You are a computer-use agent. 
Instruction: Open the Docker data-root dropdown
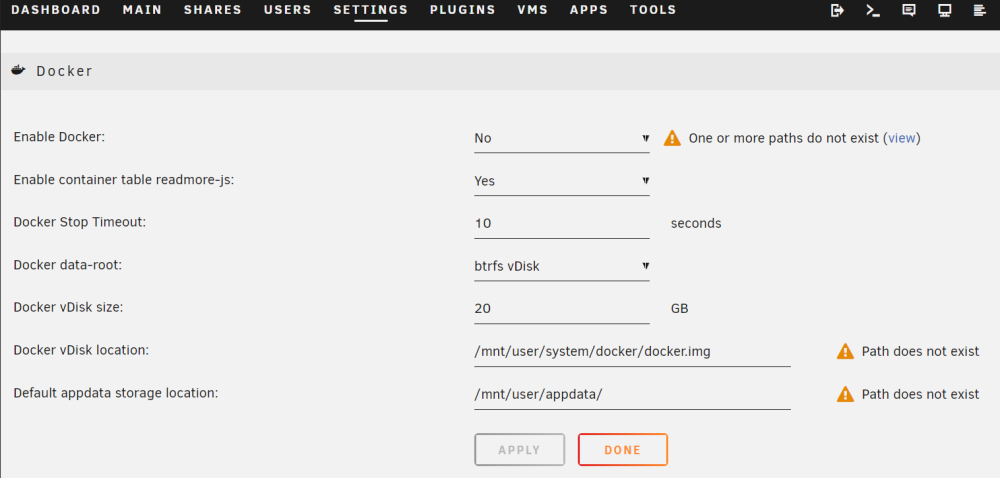562,266
